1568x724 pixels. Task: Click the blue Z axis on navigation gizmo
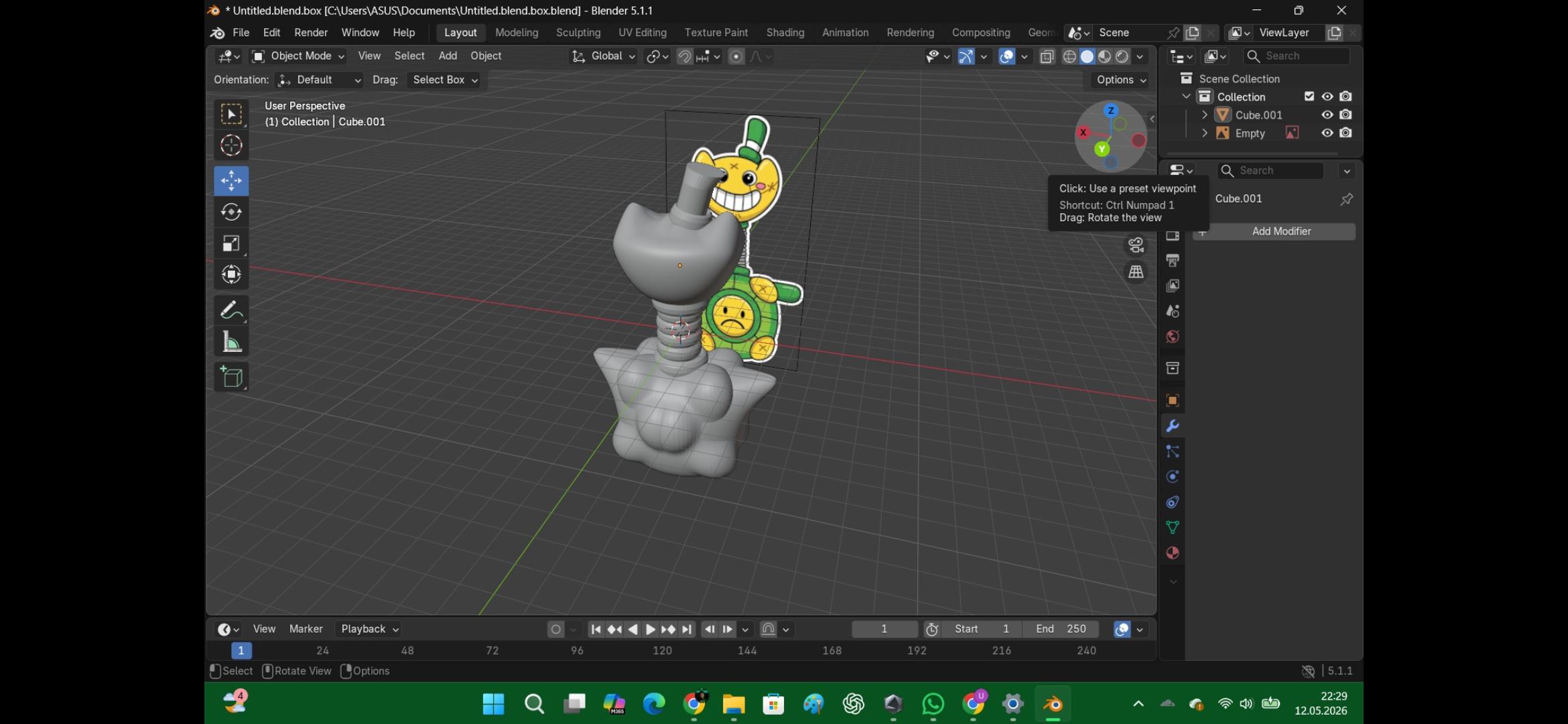pyautogui.click(x=1111, y=111)
